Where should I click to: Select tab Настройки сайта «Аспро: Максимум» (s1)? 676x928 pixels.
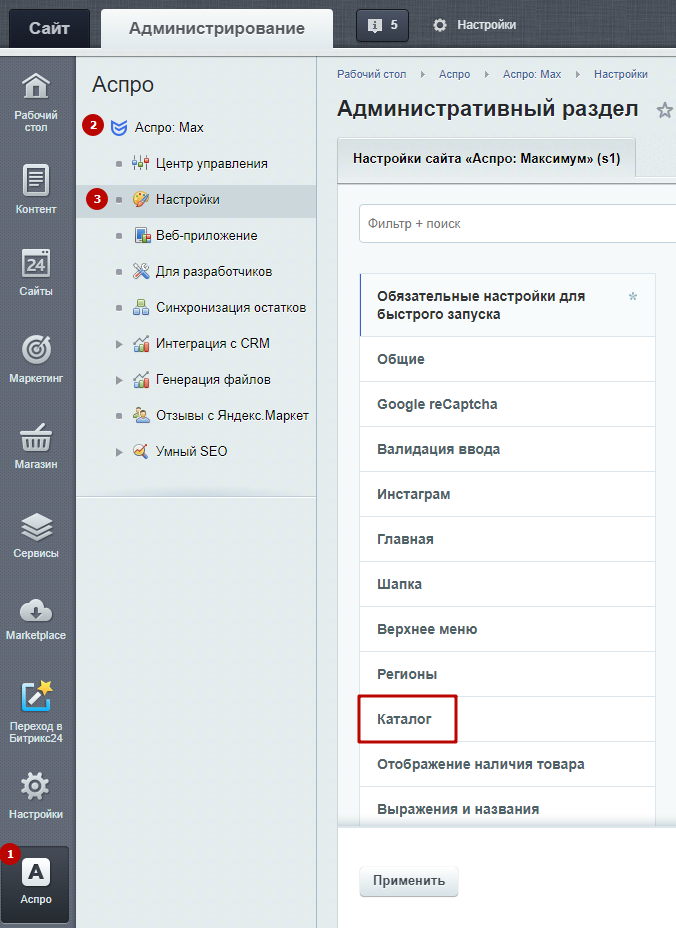pos(486,159)
